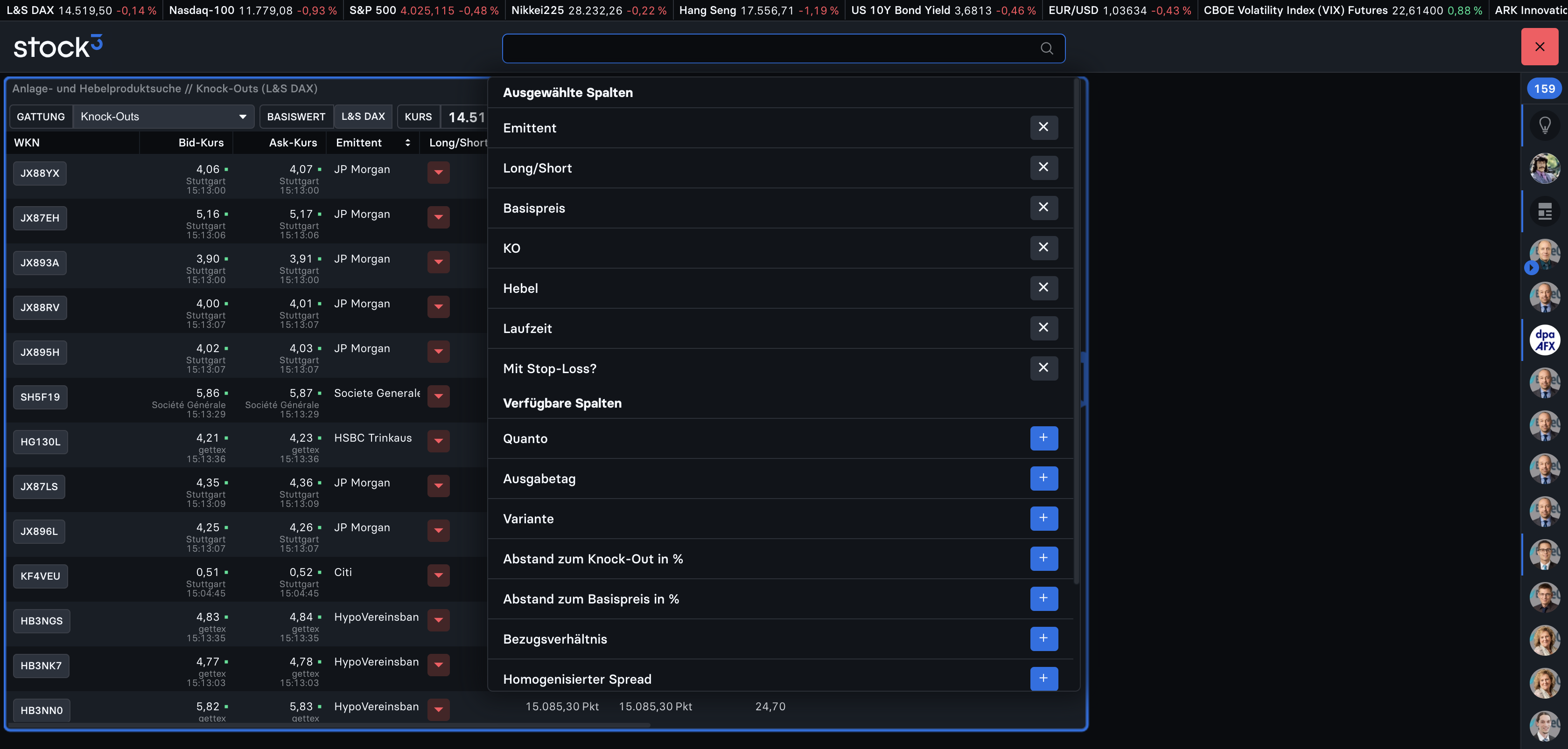This screenshot has width=1568, height=749.
Task: Add Variante column
Action: point(1043,519)
